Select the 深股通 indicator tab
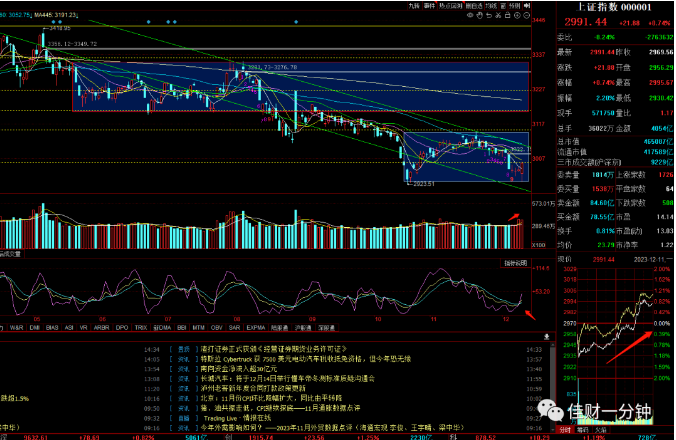This screenshot has width=676, height=440. coord(326,328)
